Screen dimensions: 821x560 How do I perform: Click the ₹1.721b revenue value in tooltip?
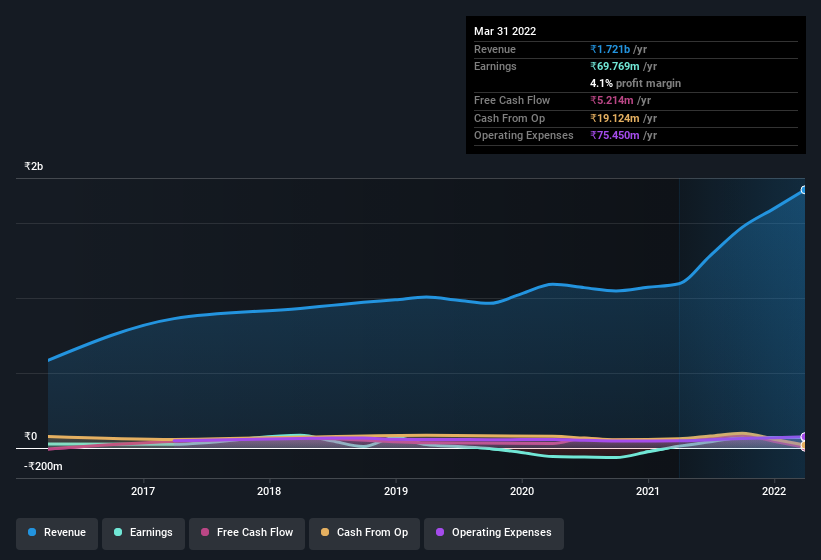(610, 49)
